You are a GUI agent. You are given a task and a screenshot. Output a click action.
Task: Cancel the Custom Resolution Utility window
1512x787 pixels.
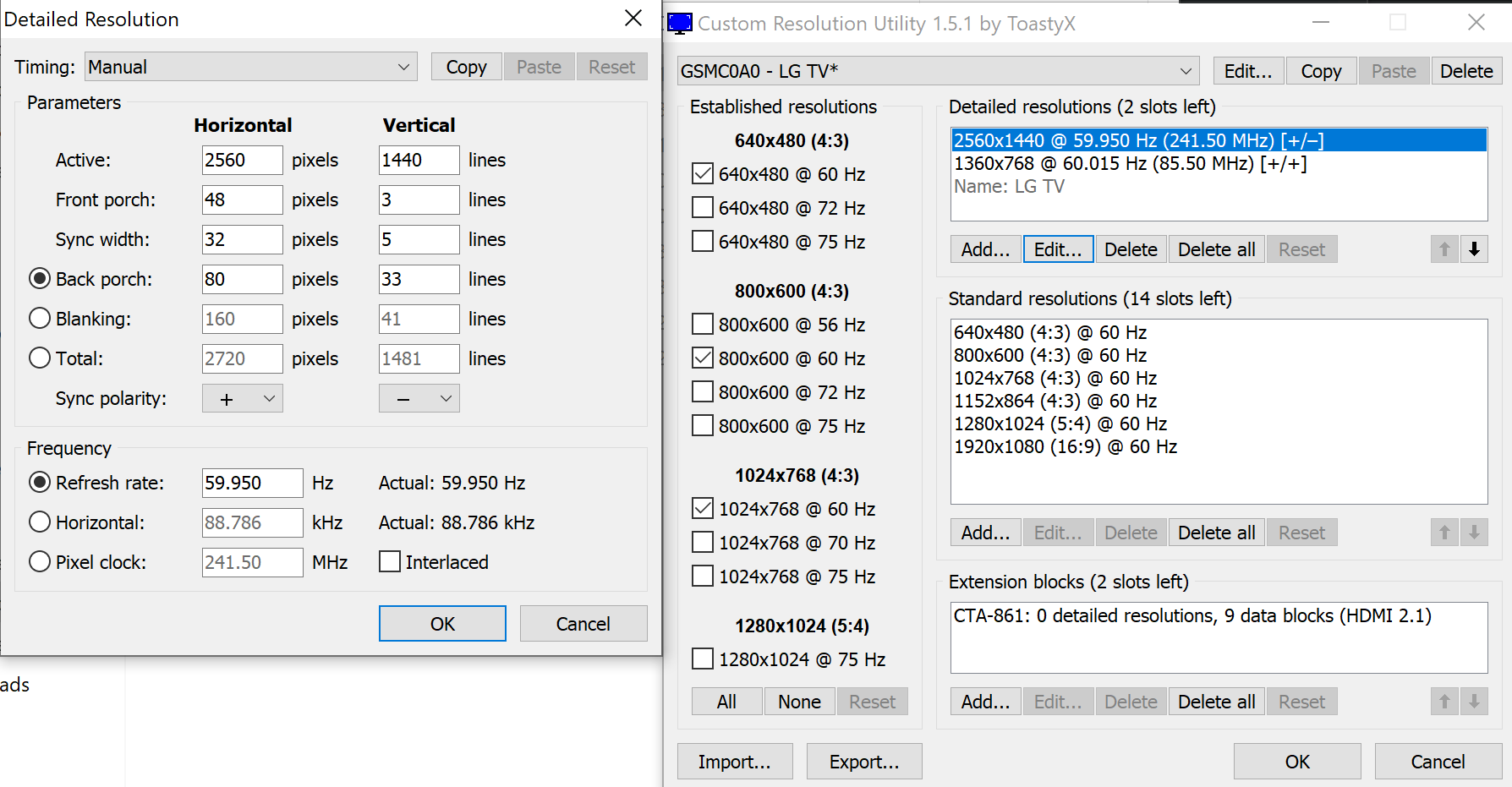pos(1438,762)
